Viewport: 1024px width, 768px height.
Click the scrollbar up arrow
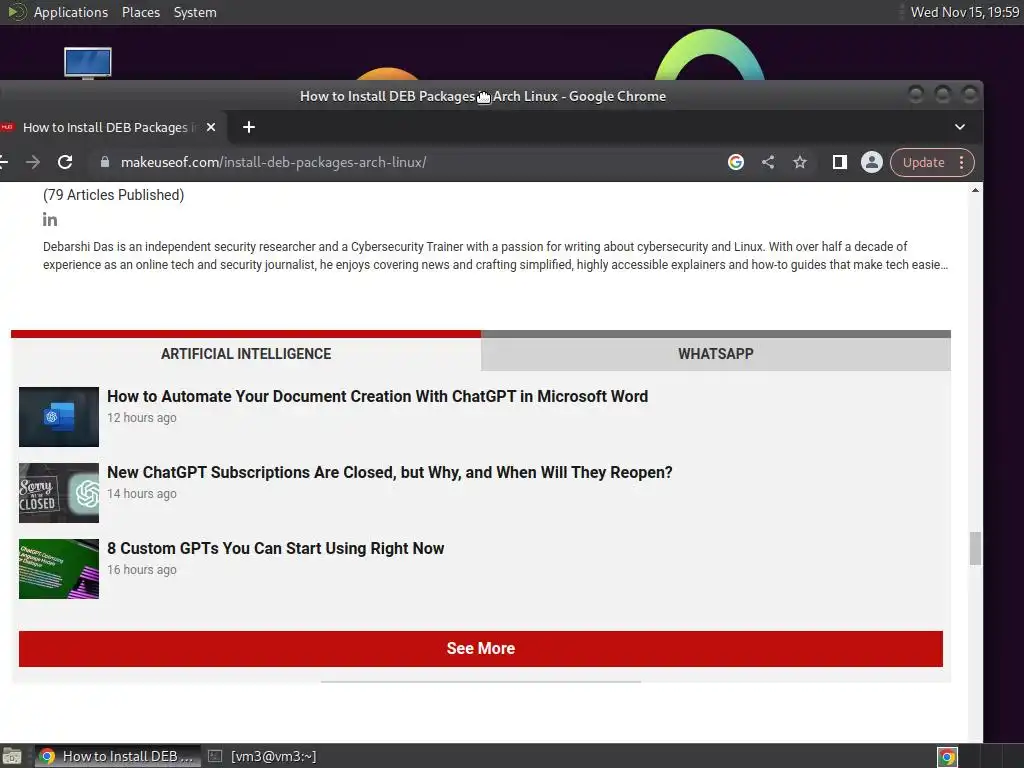coord(975,190)
